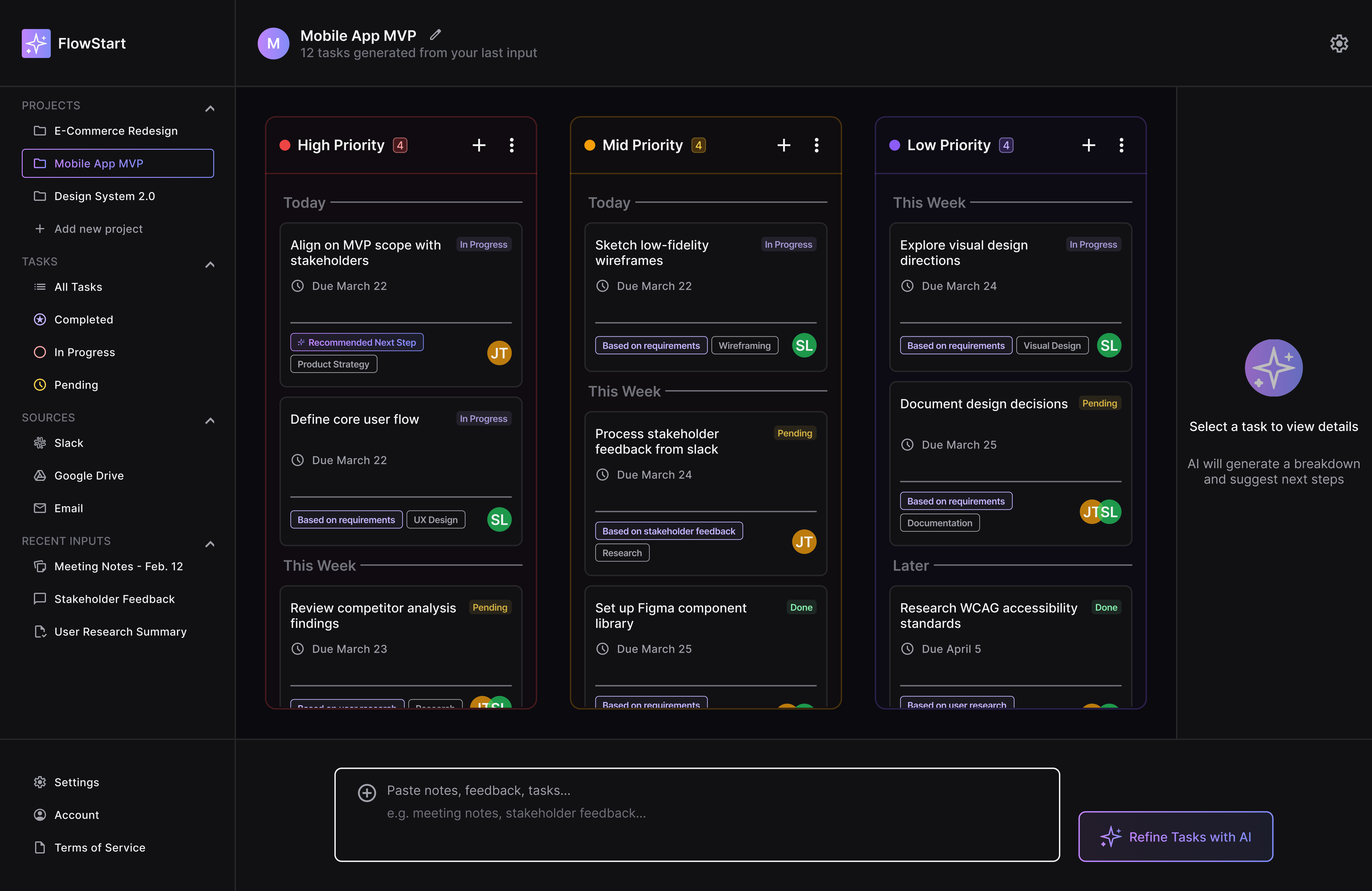Open the E-Commerce Redesign project
Screen dimensions: 1372x891
click(115, 131)
